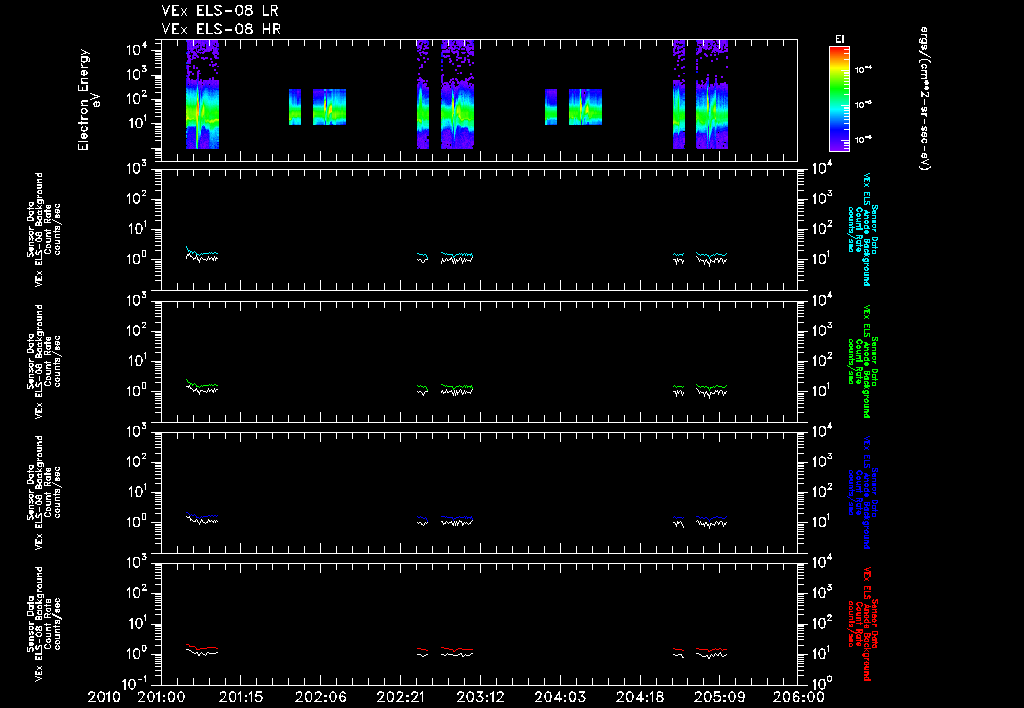
Task: Click the red trace segment nearest 201:00
Action: tap(202, 647)
